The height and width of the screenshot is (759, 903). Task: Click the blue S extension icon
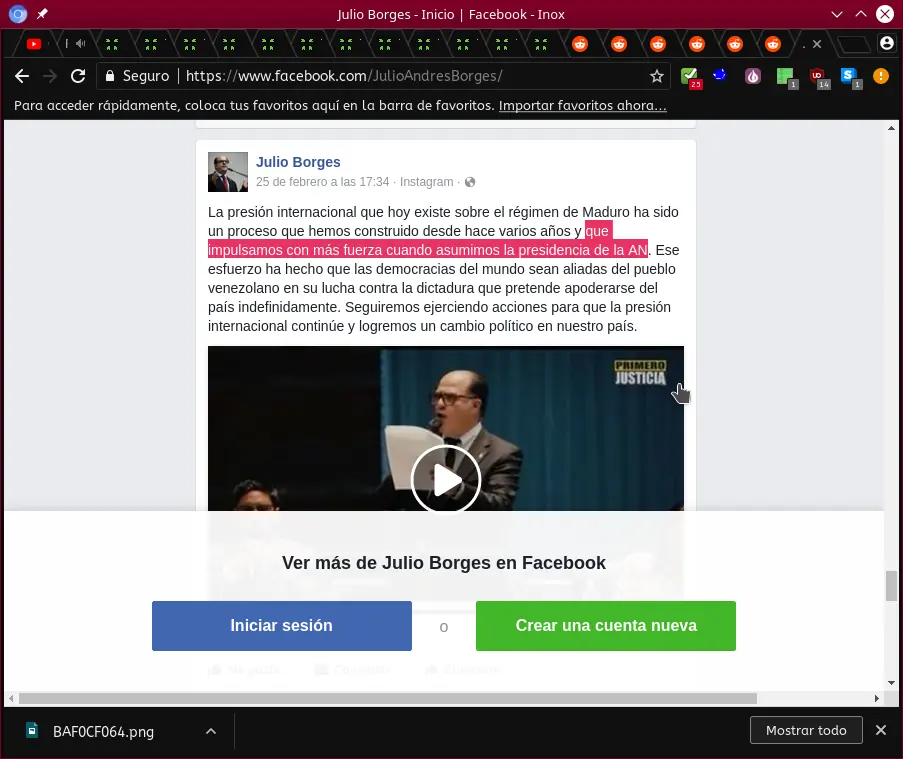click(848, 76)
